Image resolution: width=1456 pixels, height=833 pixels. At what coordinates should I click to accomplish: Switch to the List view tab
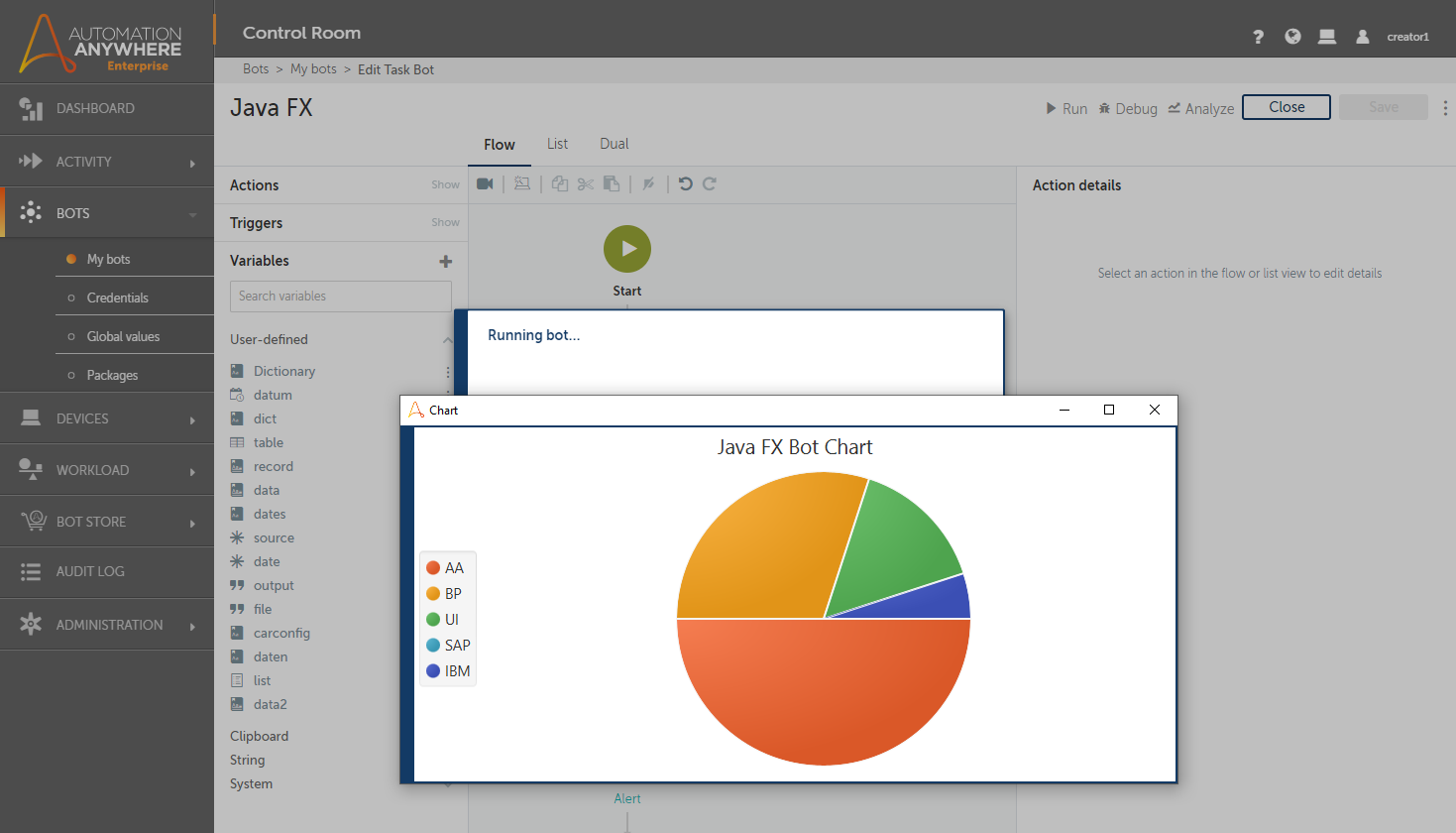click(557, 144)
